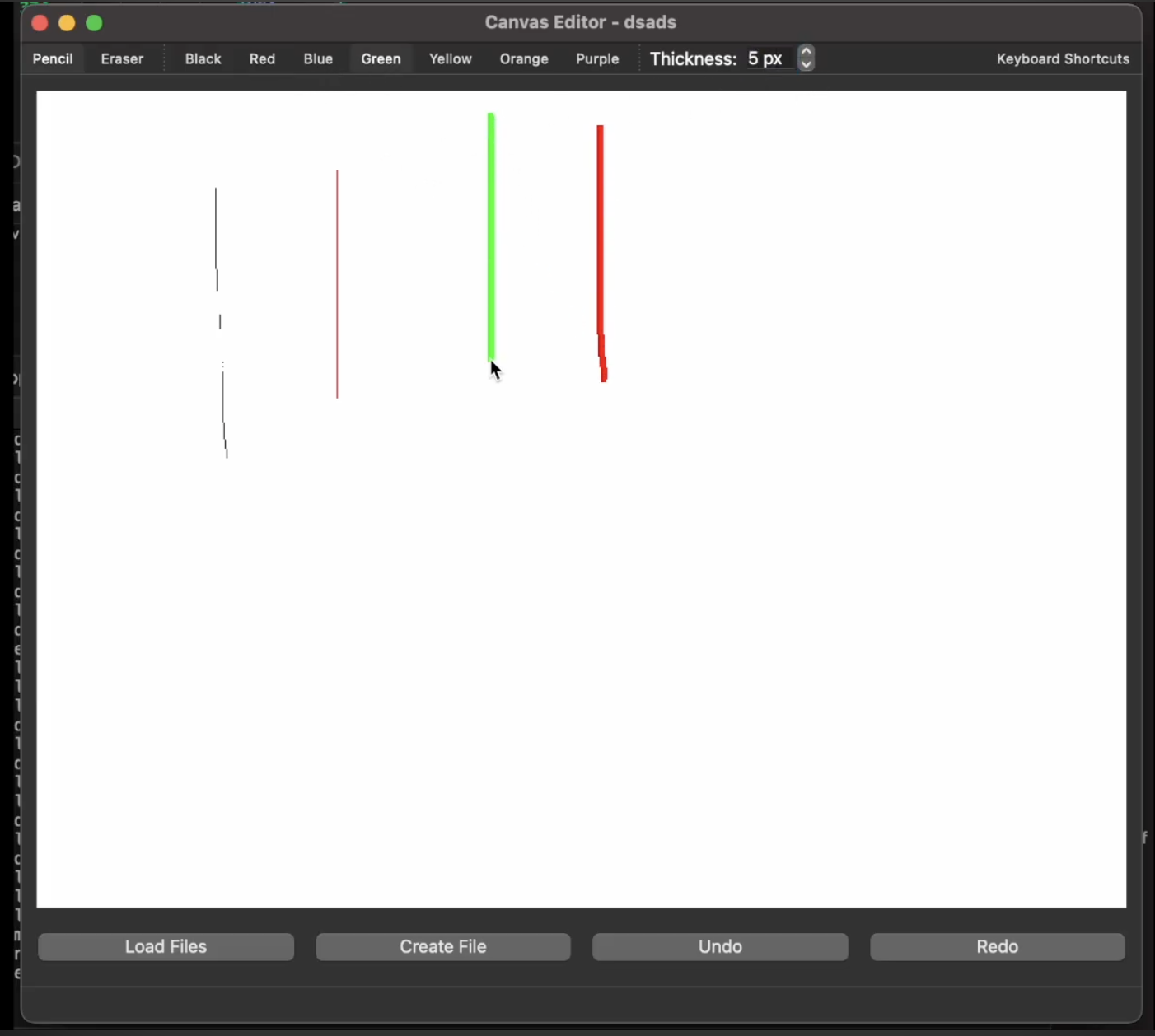1155x1036 pixels.
Task: Click the Load Files button
Action: pyautogui.click(x=165, y=946)
